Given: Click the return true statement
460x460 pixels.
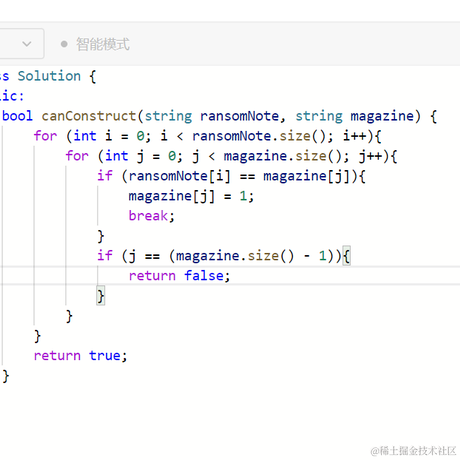Looking at the screenshot, I should coord(80,356).
